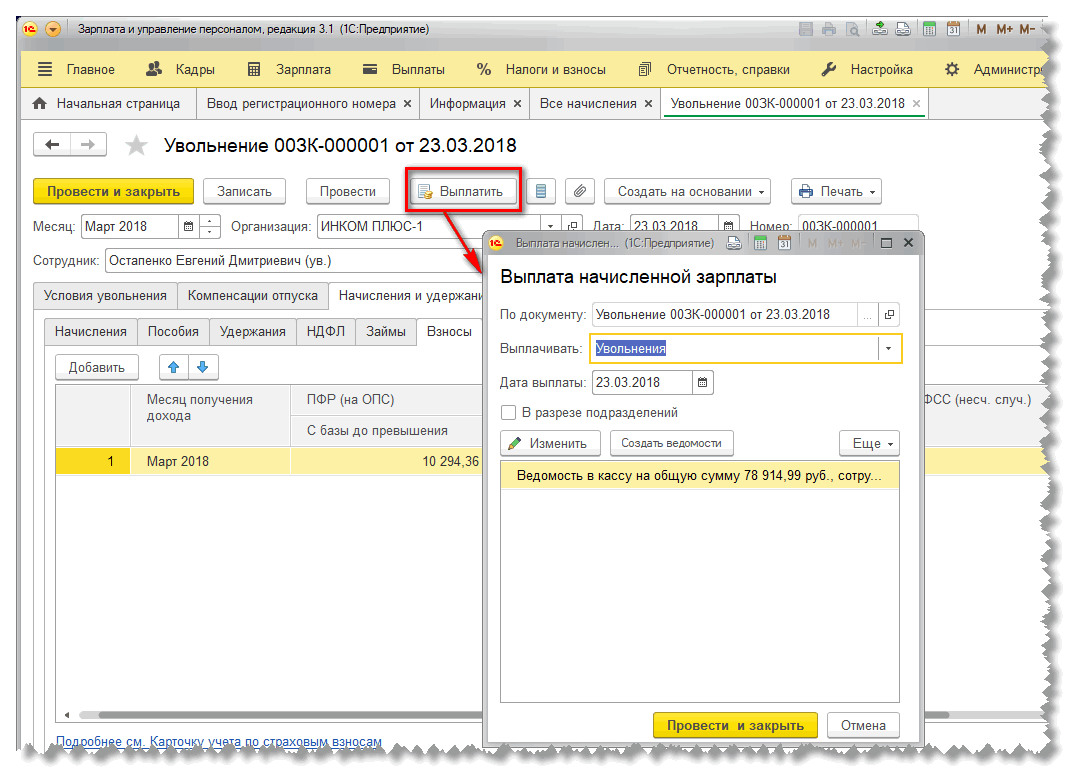Expand the Еще dropdown in dialog
The width and height of the screenshot is (1074, 777).
(870, 443)
